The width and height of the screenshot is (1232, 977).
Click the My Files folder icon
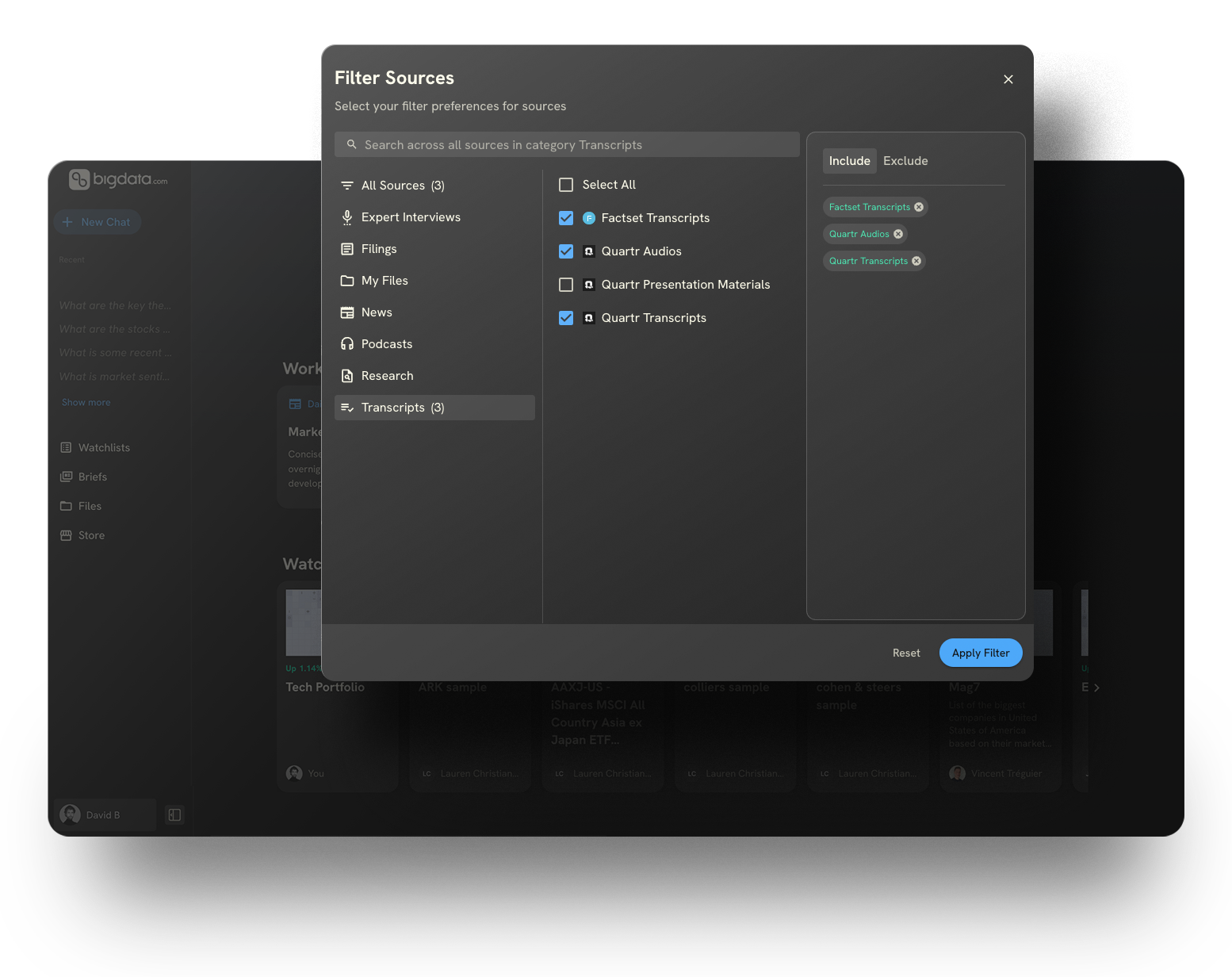click(347, 281)
